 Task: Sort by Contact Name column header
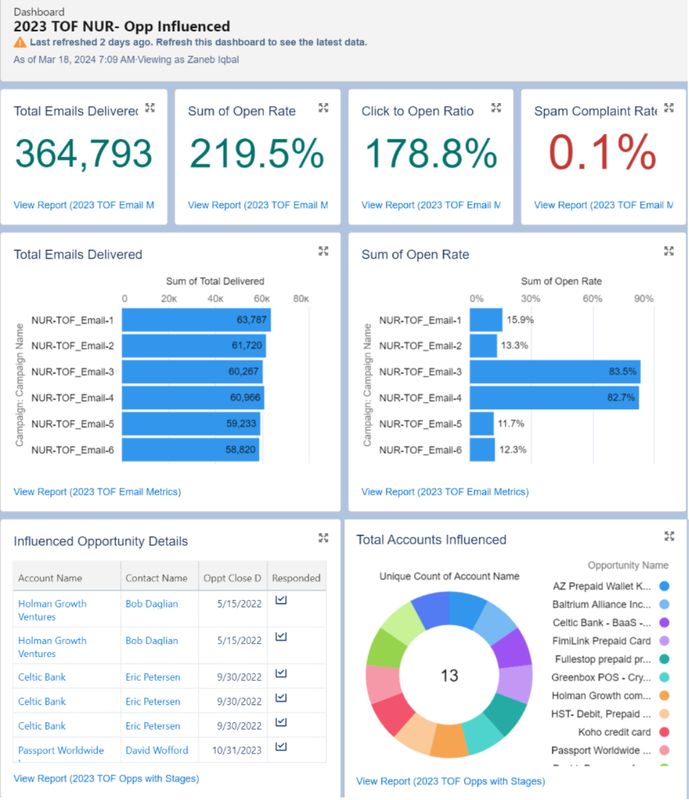(160, 578)
